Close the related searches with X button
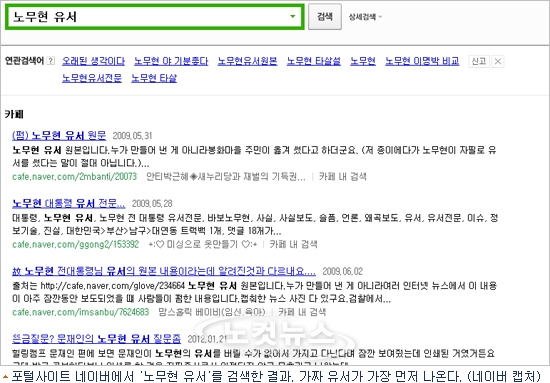The image size is (550, 383). point(497,61)
